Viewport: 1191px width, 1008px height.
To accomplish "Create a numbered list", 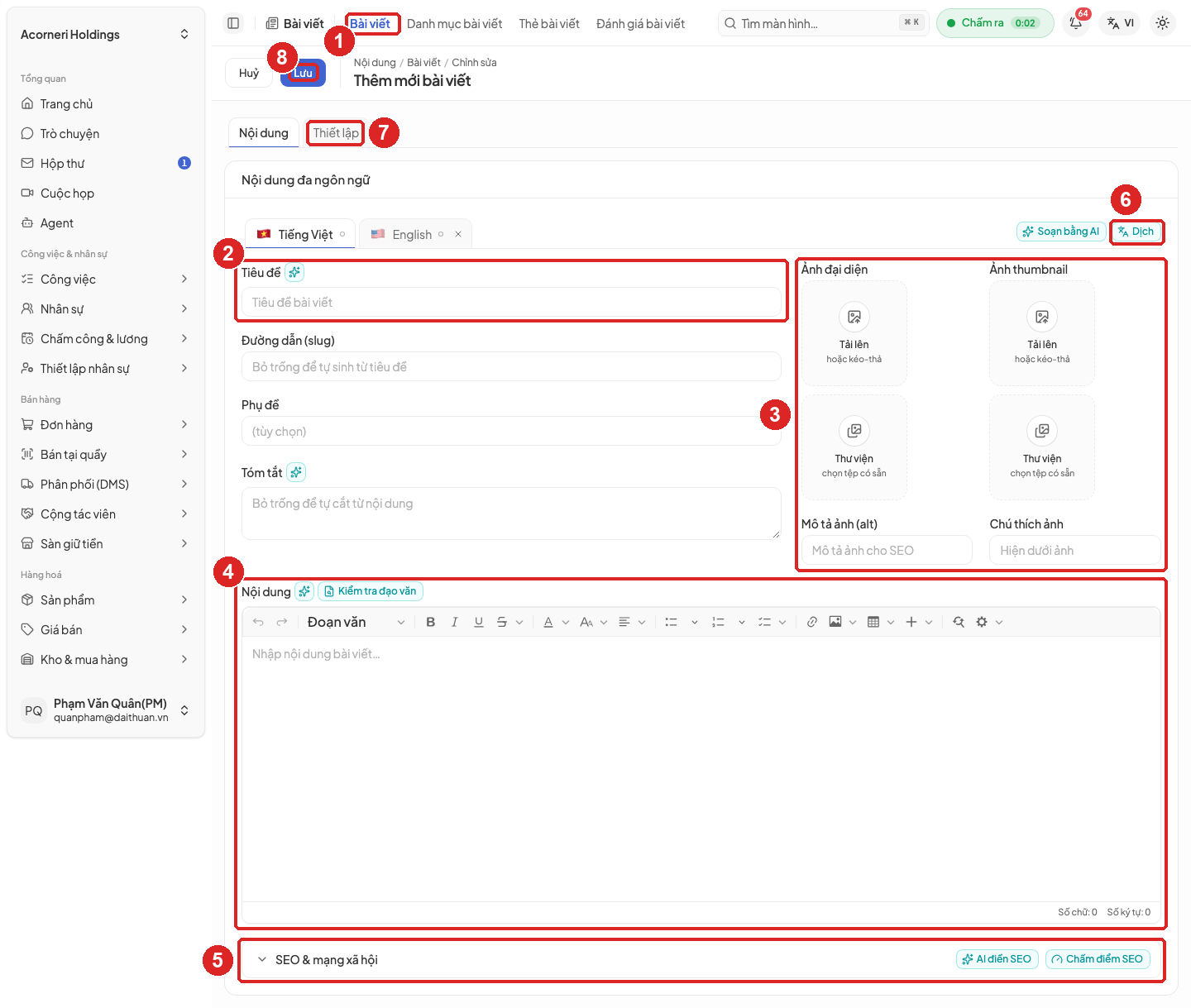I will click(719, 622).
